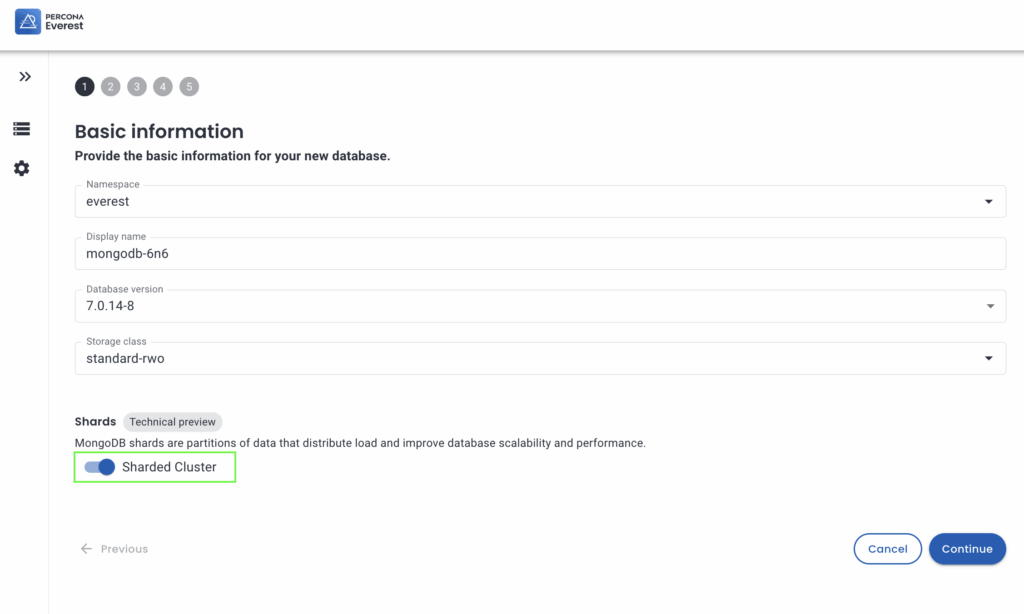The width and height of the screenshot is (1024, 614).
Task: Click the Percona Everest logo
Action: (x=50, y=21)
